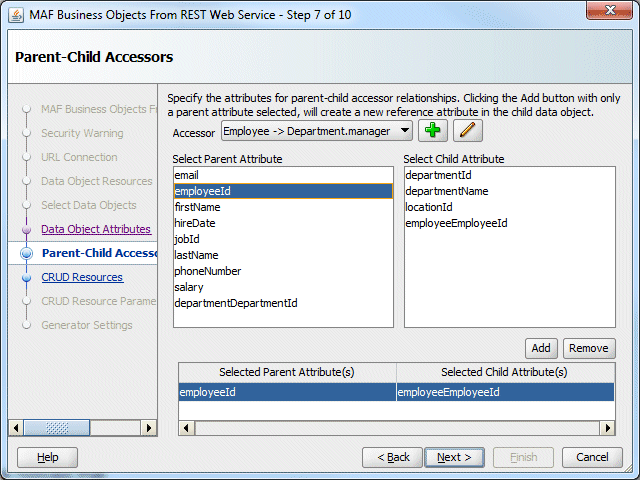Select jobId parent attribute
Screen dimensions: 640x480
click(x=283, y=239)
